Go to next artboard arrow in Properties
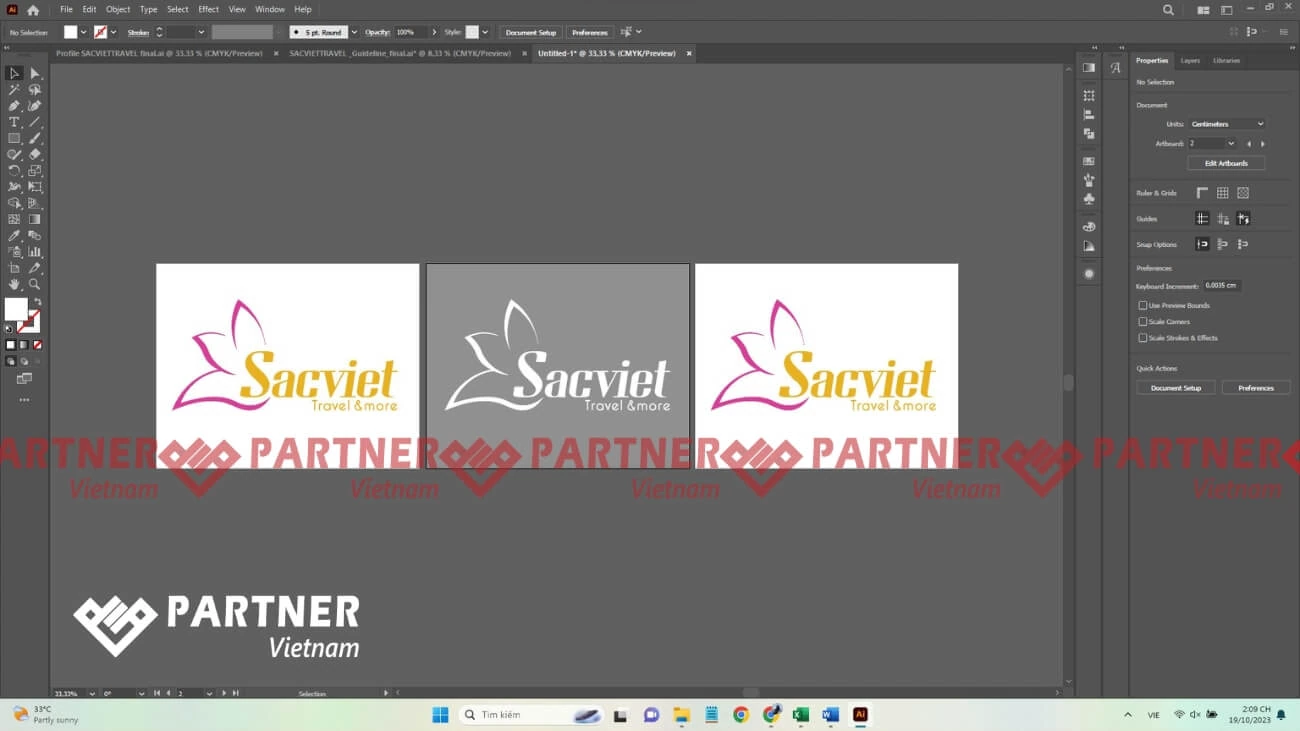1300x731 pixels. pyautogui.click(x=1263, y=144)
